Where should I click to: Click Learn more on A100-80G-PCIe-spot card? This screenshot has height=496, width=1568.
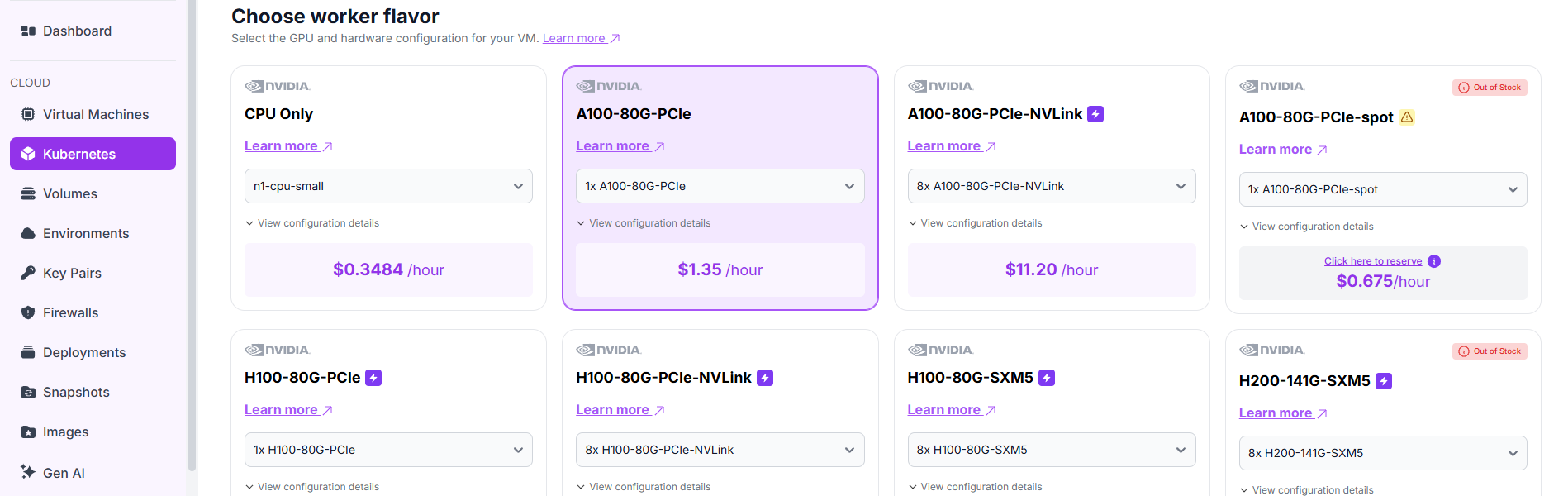tap(1283, 150)
